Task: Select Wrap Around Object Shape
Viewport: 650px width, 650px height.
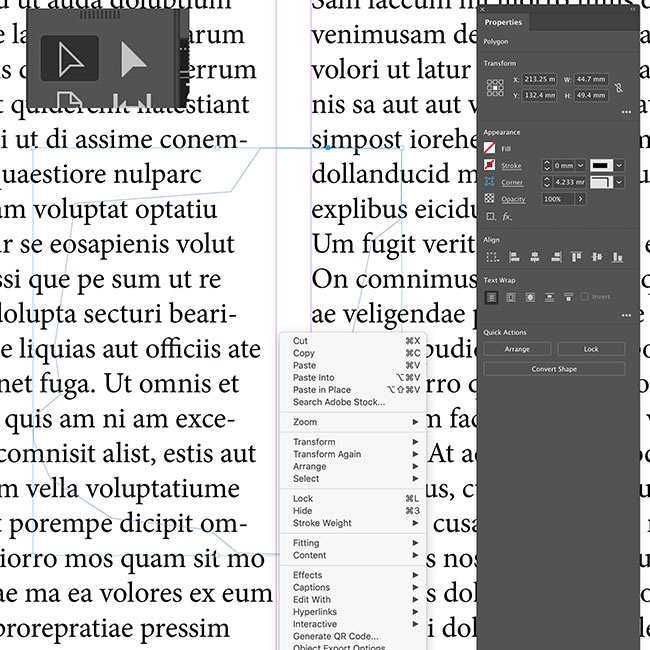Action: point(530,297)
